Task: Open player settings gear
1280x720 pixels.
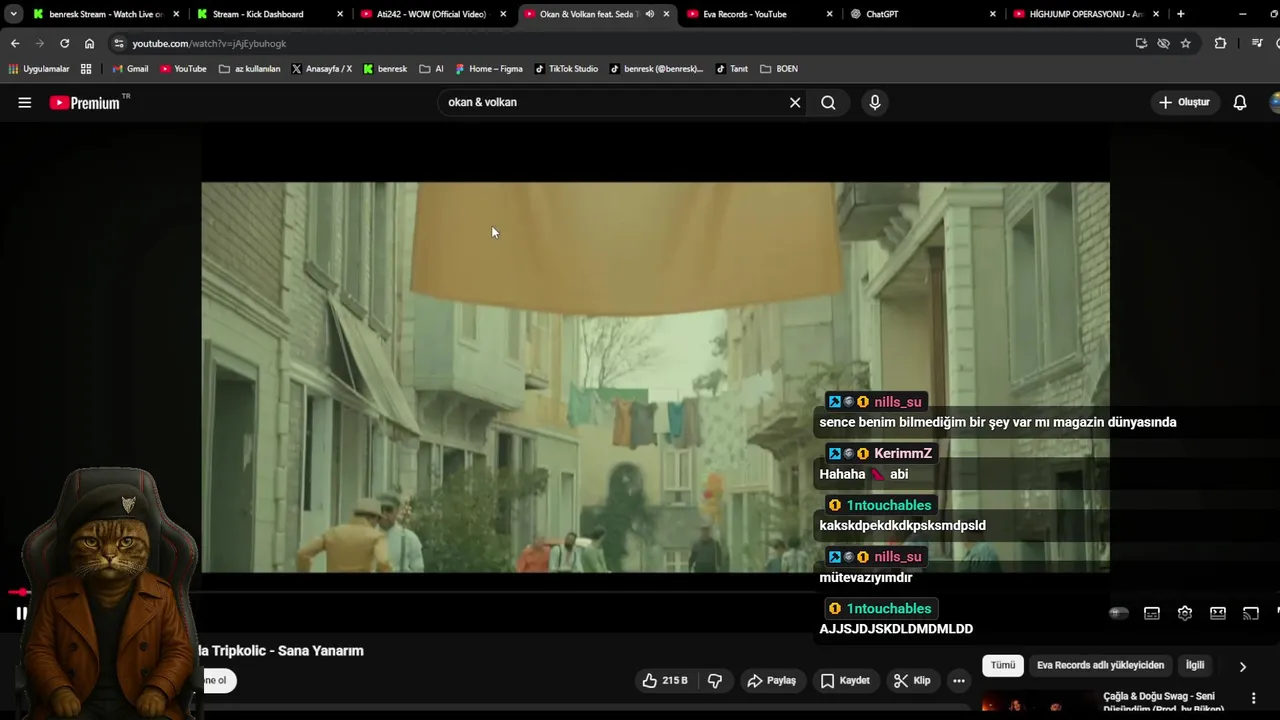Action: pyautogui.click(x=1185, y=613)
